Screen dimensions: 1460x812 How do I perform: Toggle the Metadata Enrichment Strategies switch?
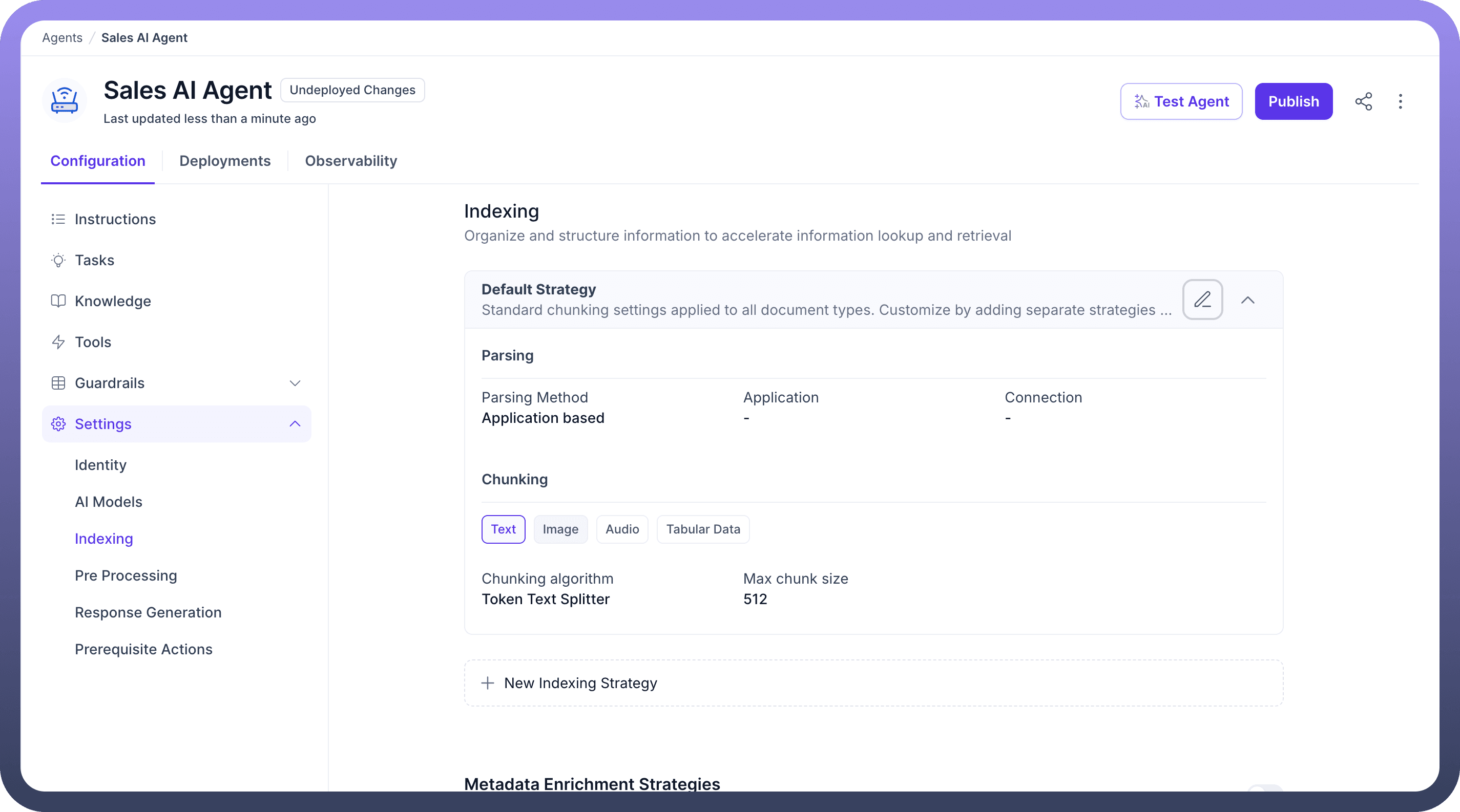(x=1264, y=788)
